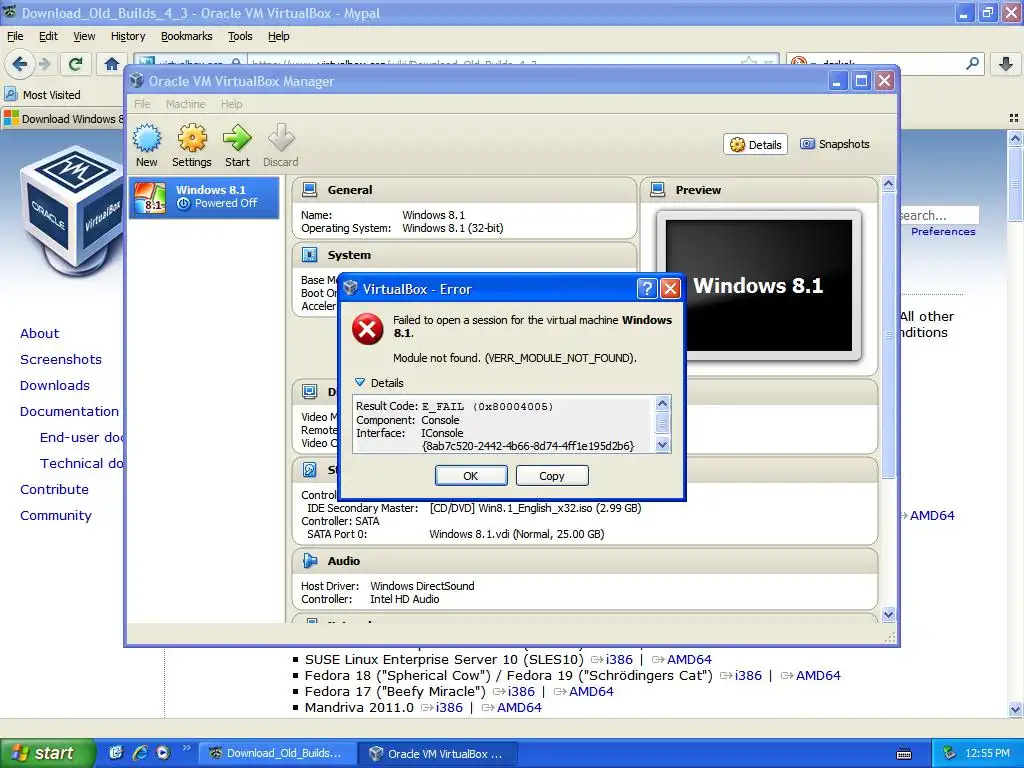Open the browser Tools menu

pyautogui.click(x=240, y=37)
